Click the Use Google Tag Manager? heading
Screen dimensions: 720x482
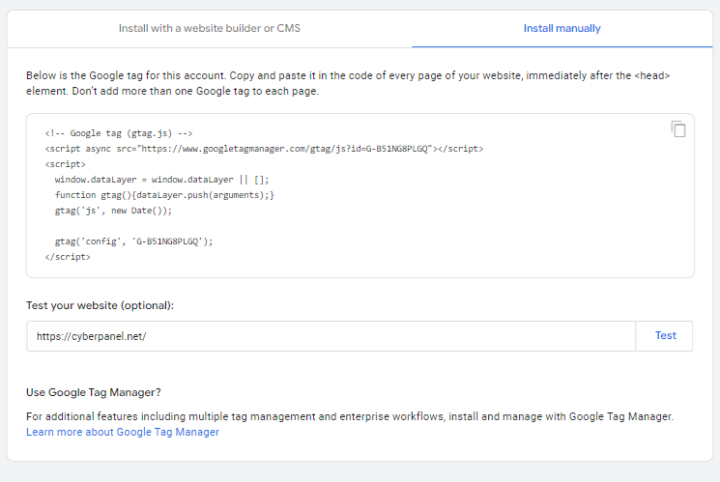tap(93, 392)
